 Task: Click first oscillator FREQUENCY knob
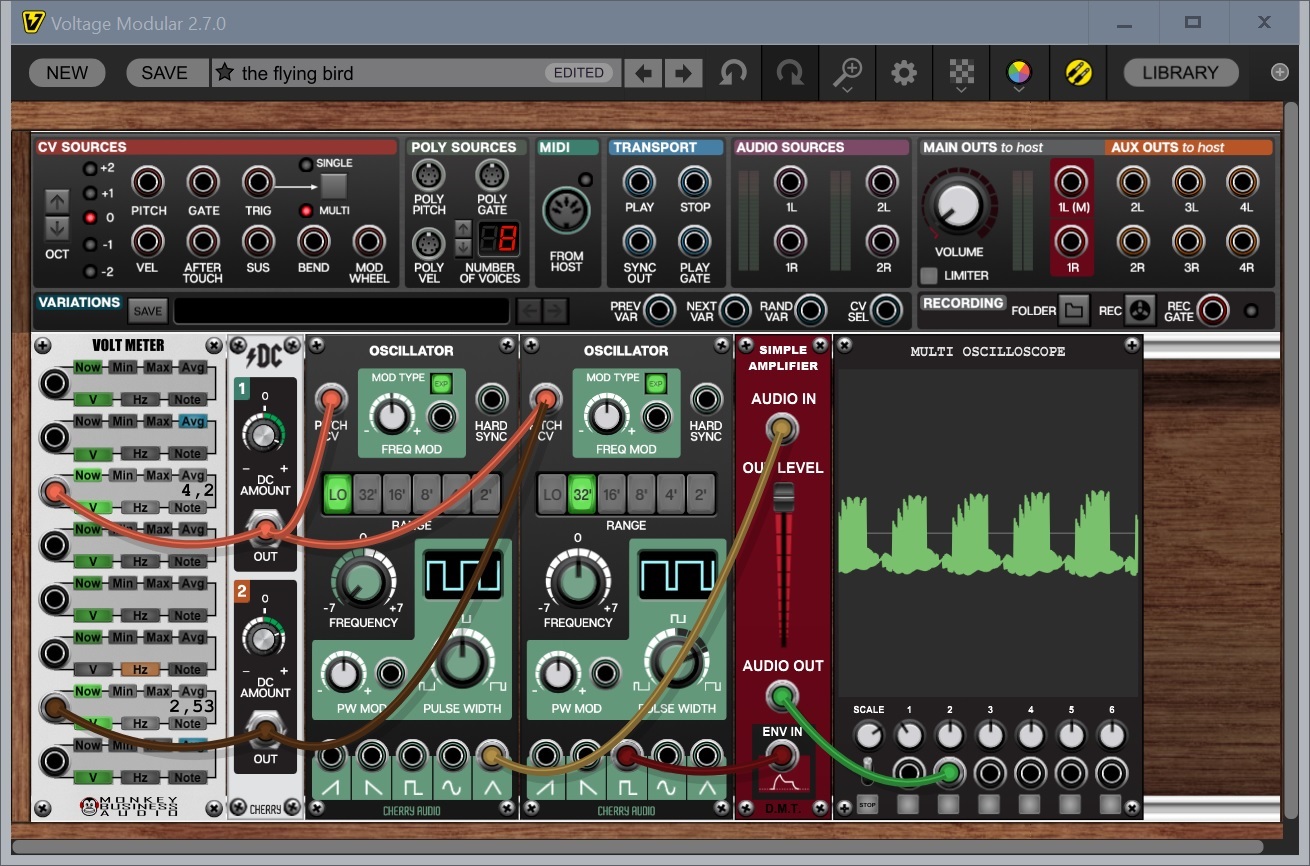pyautogui.click(x=363, y=583)
